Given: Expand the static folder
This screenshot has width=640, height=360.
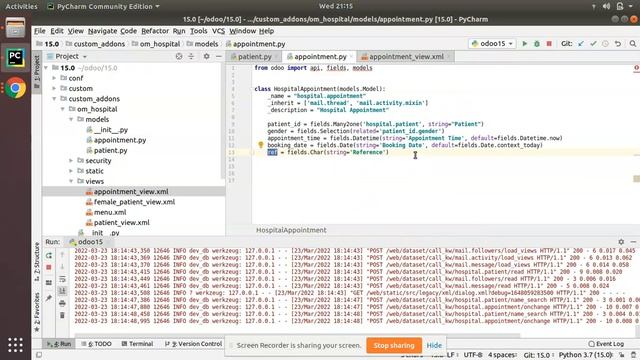Looking at the screenshot, I should (x=71, y=171).
